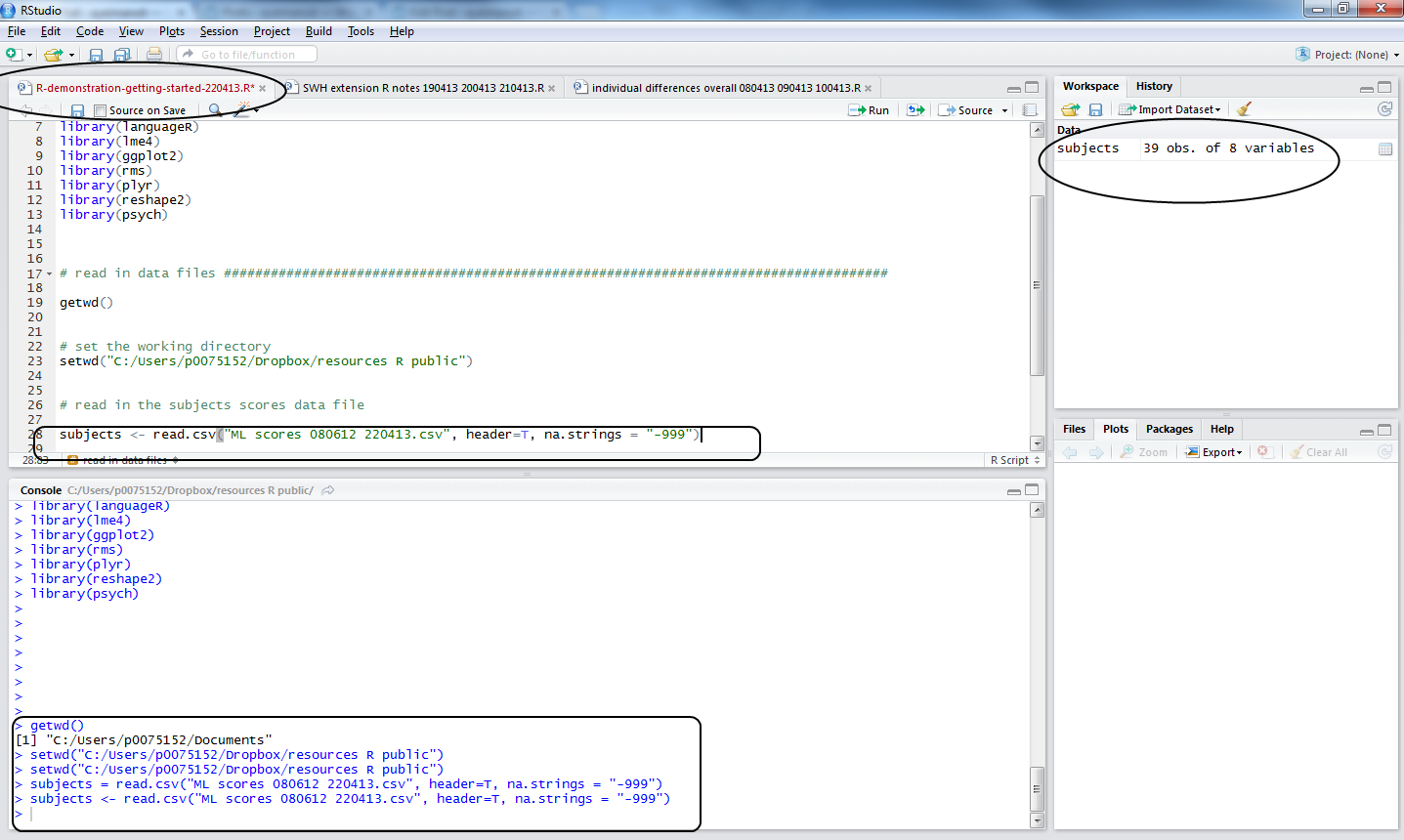Click the Save all documents icon
This screenshot has width=1404, height=840.
(x=122, y=55)
